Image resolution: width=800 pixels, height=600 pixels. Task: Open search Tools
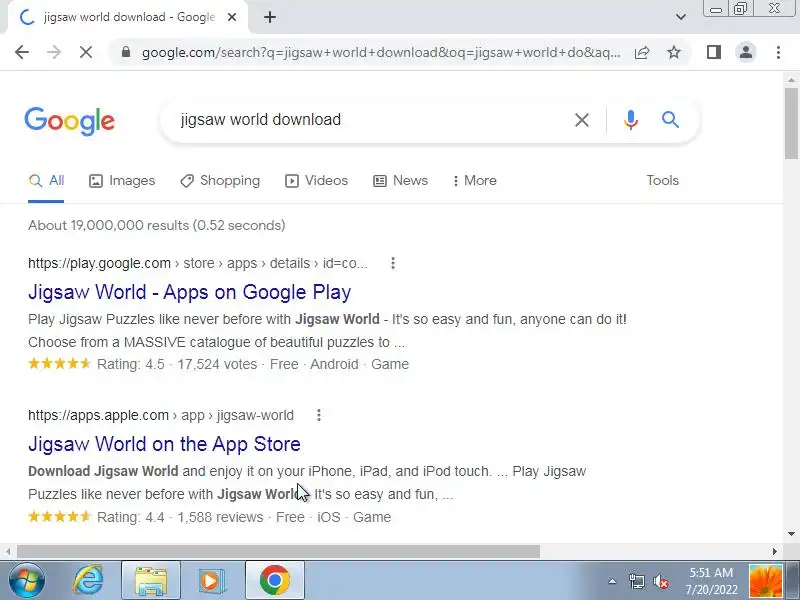pyautogui.click(x=662, y=181)
